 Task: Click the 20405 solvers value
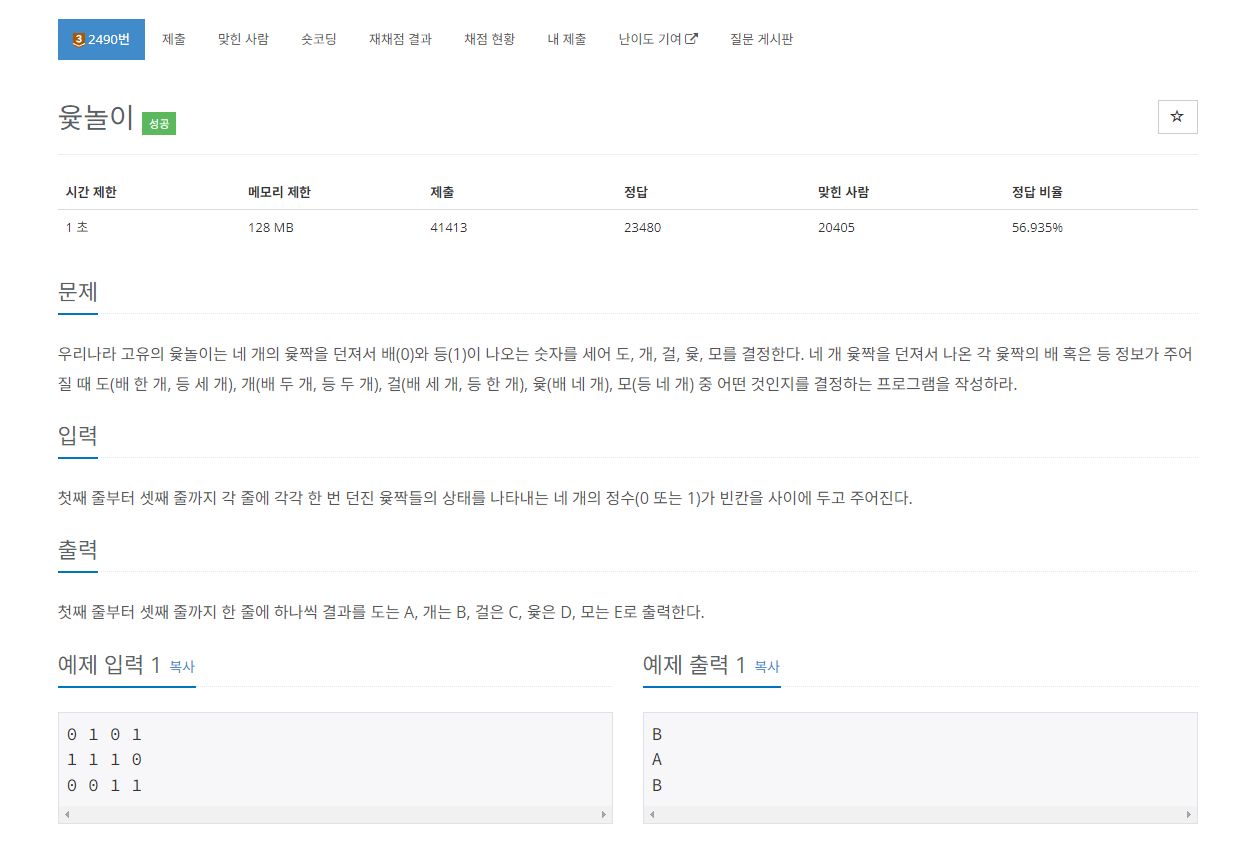click(x=836, y=227)
